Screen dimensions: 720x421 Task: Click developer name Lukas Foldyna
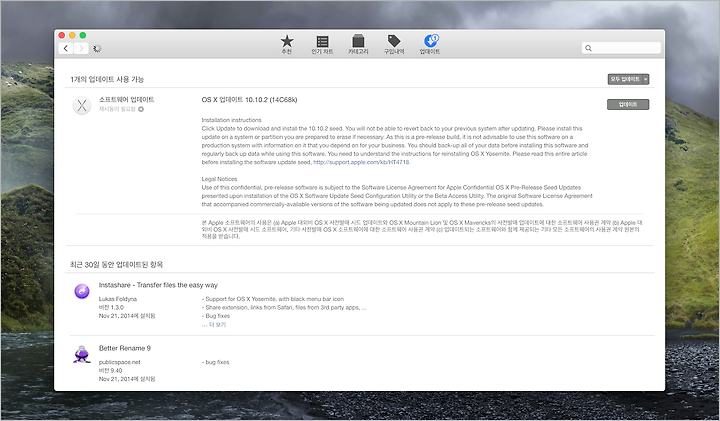pyautogui.click(x=118, y=299)
